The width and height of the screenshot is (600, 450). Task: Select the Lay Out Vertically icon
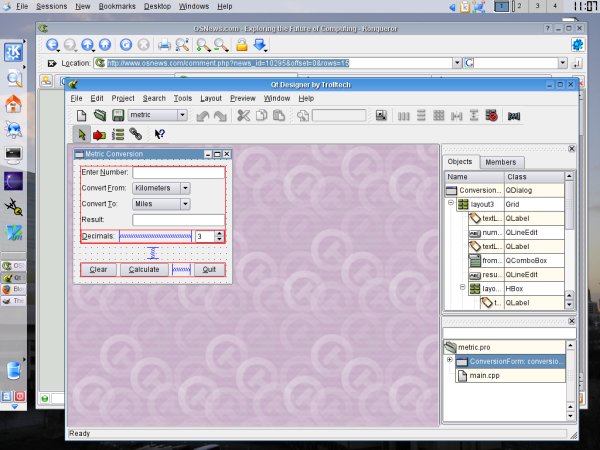coord(421,115)
